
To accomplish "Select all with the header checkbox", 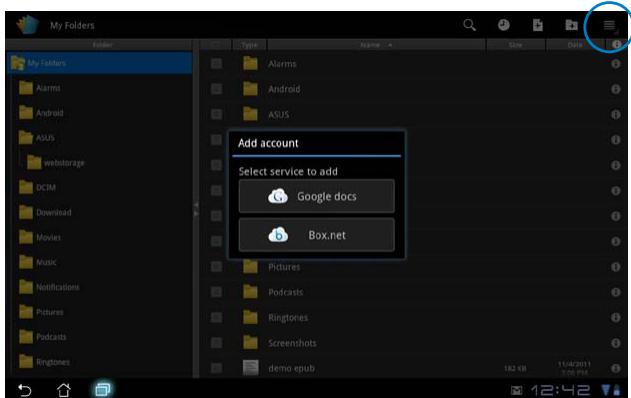I will (x=216, y=45).
